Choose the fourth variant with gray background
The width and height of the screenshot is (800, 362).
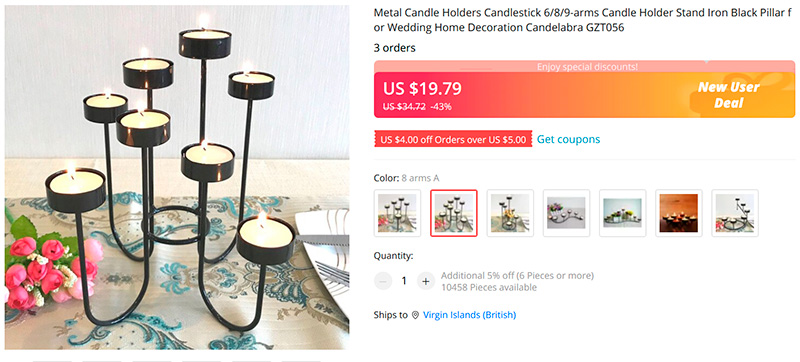[x=566, y=213]
